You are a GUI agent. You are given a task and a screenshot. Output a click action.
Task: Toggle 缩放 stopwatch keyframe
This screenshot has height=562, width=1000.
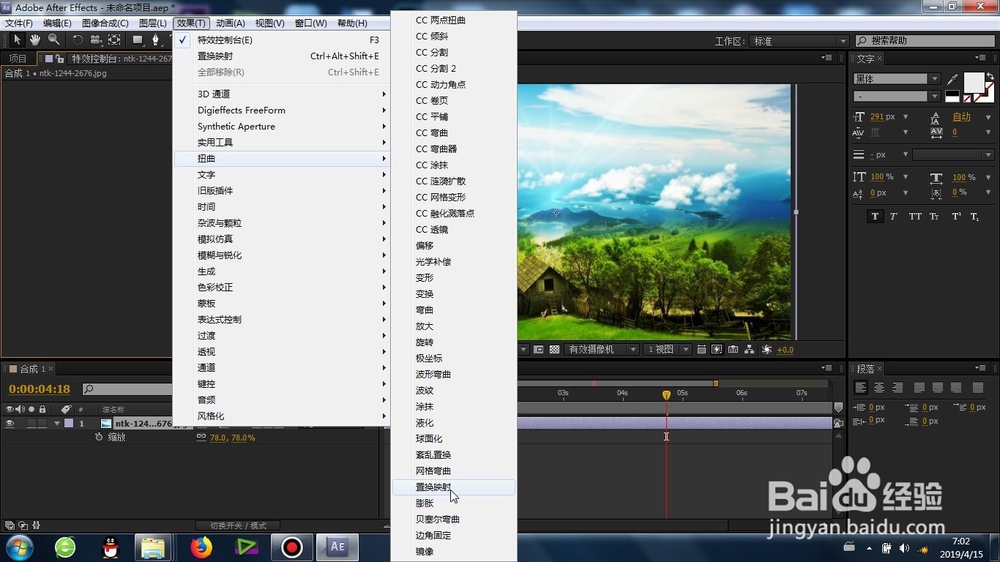[x=99, y=437]
